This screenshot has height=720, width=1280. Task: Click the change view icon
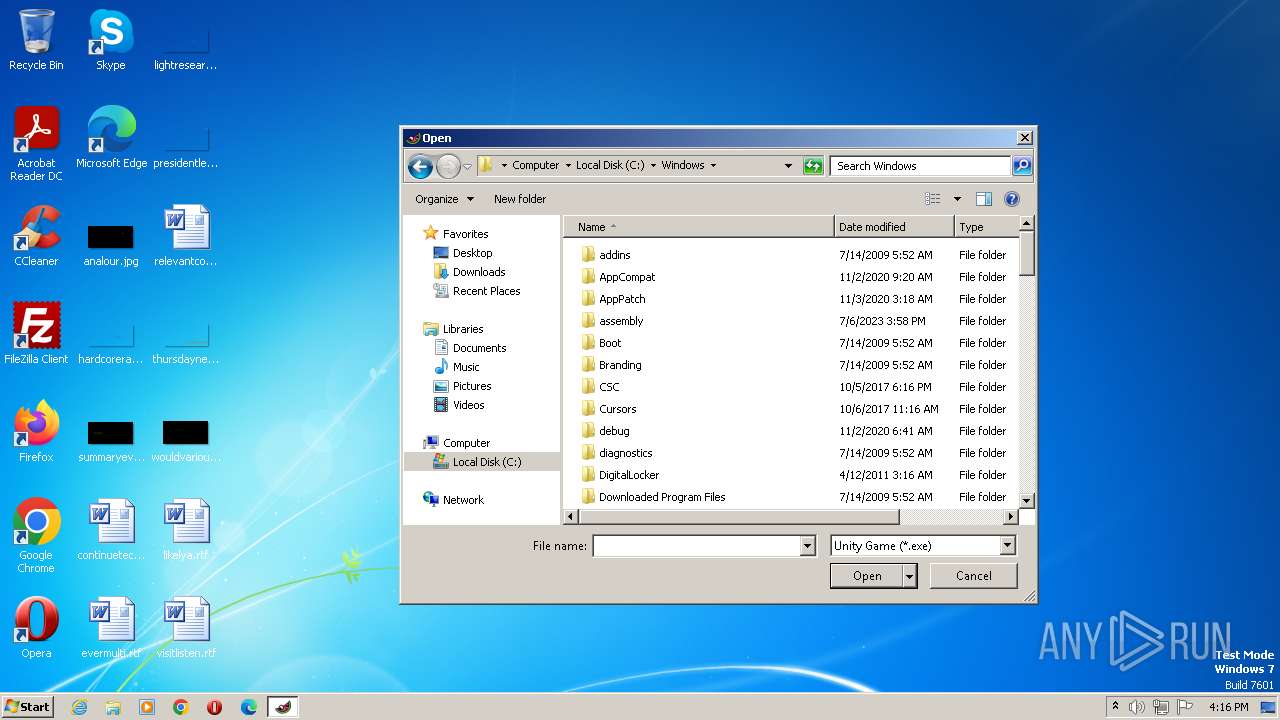coord(933,199)
